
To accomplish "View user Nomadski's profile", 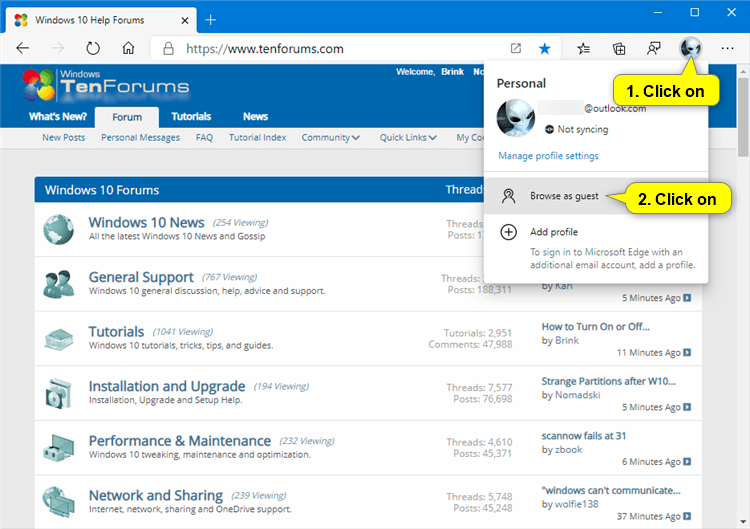I will [577, 395].
